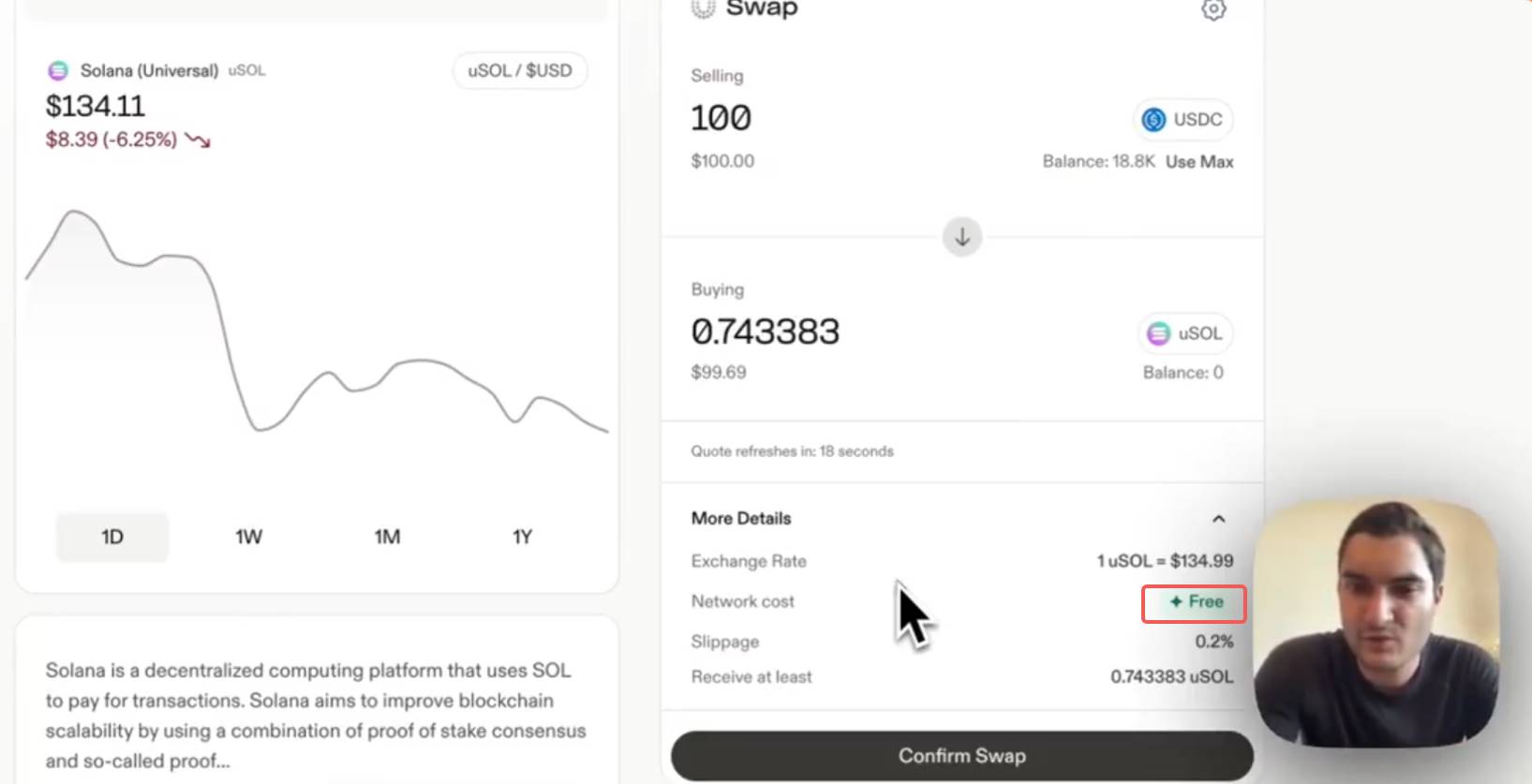1532x784 pixels.
Task: Open the USDC selling token selector
Action: coord(1183,120)
